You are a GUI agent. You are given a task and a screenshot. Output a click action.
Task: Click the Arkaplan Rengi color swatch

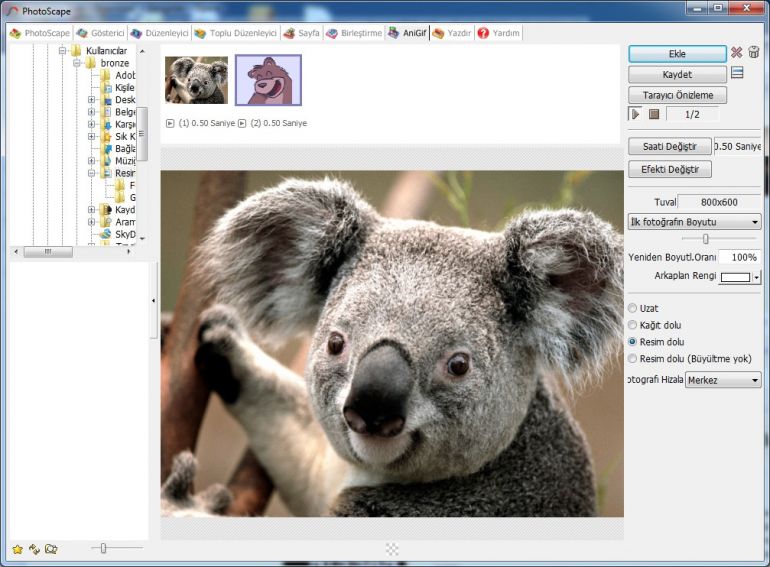(x=735, y=277)
